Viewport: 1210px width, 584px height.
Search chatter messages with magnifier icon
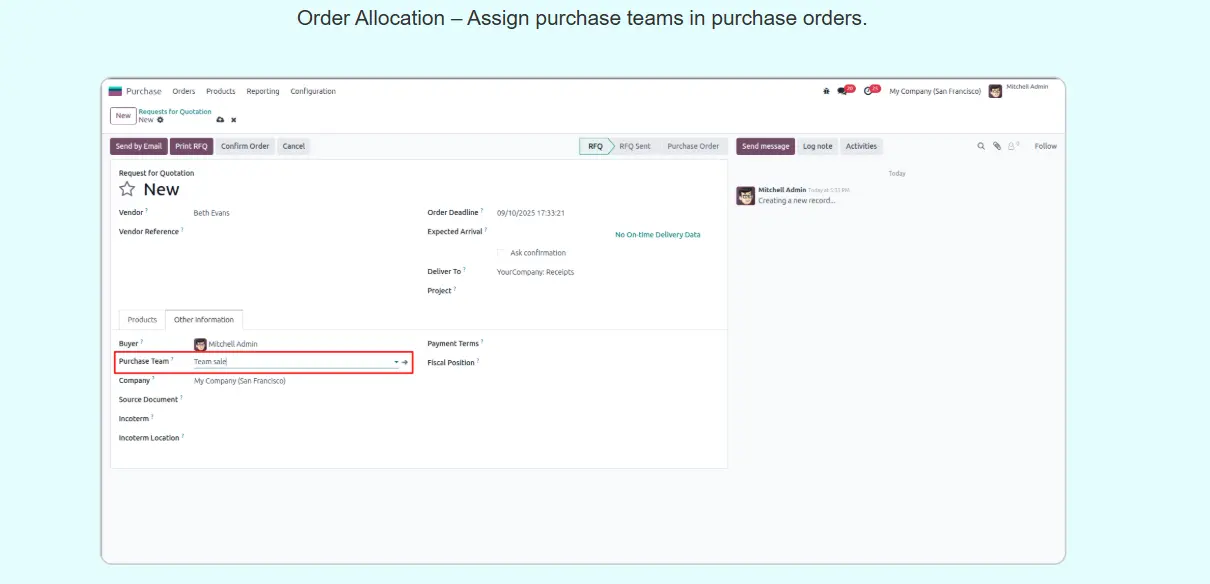point(981,146)
